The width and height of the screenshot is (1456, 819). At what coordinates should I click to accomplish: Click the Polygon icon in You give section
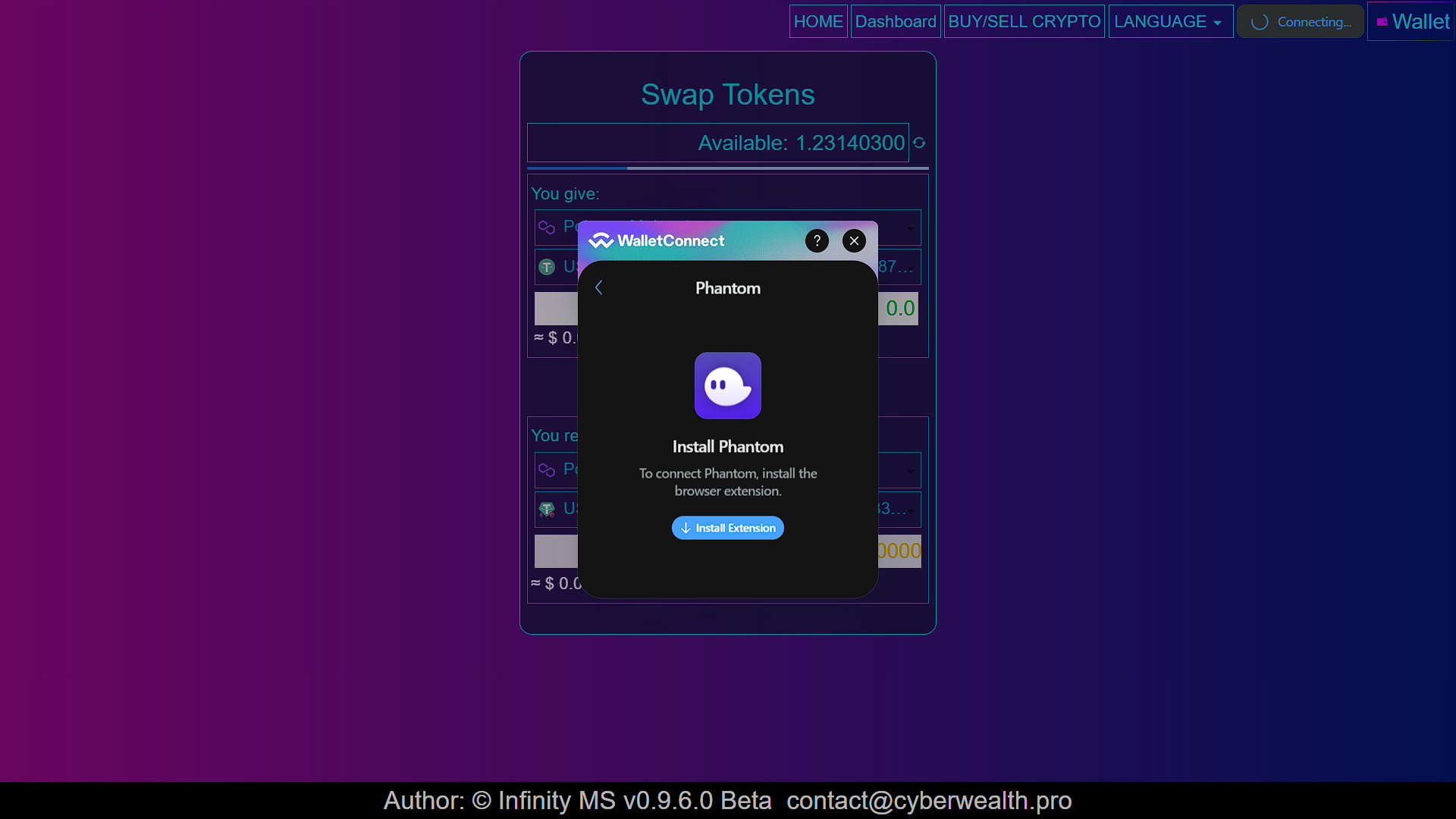(x=547, y=227)
